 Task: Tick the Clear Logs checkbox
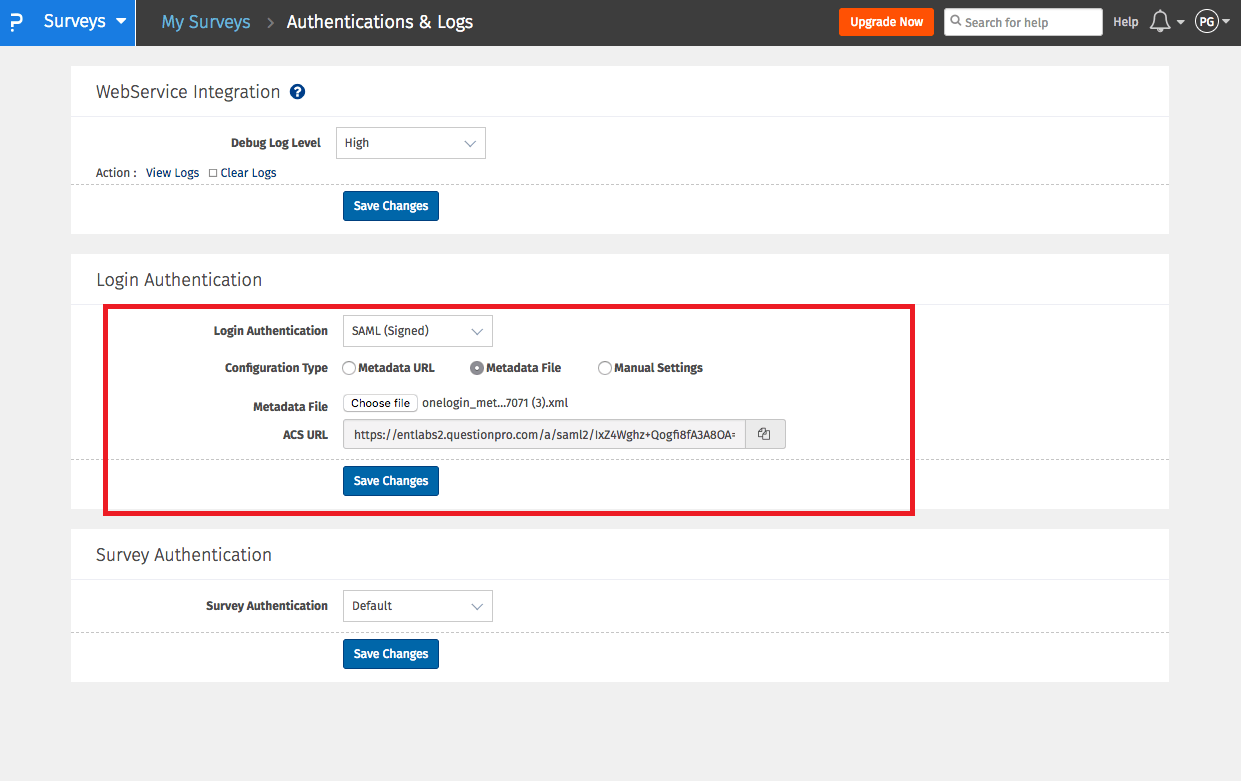pyautogui.click(x=213, y=173)
